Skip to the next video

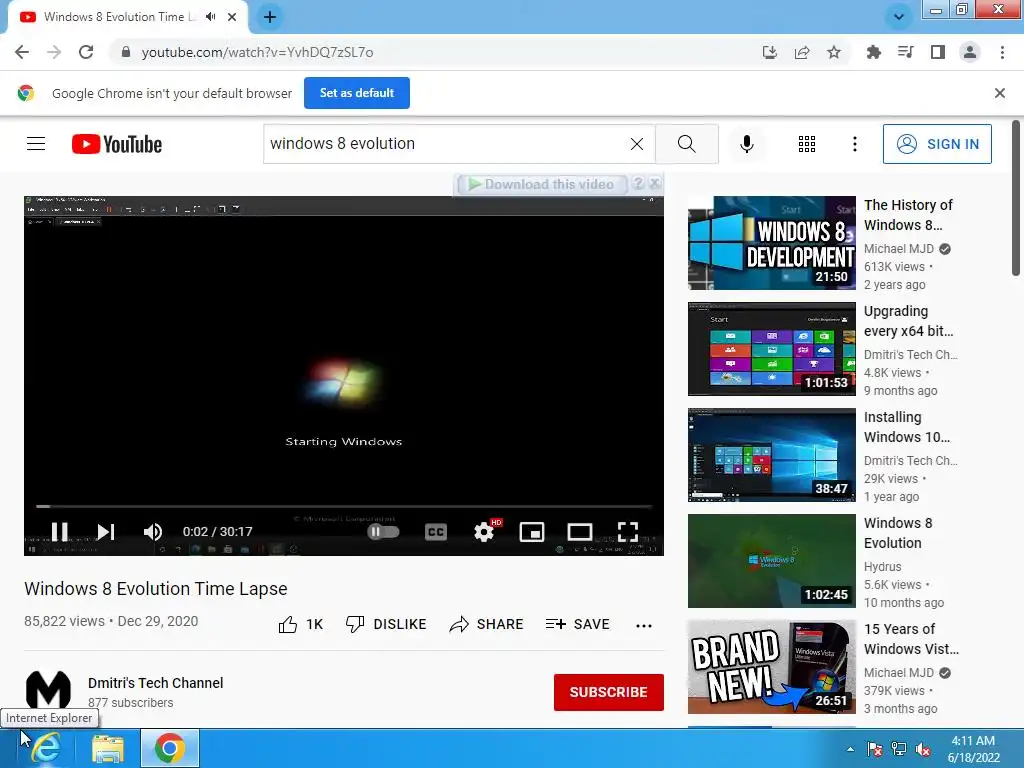[106, 532]
